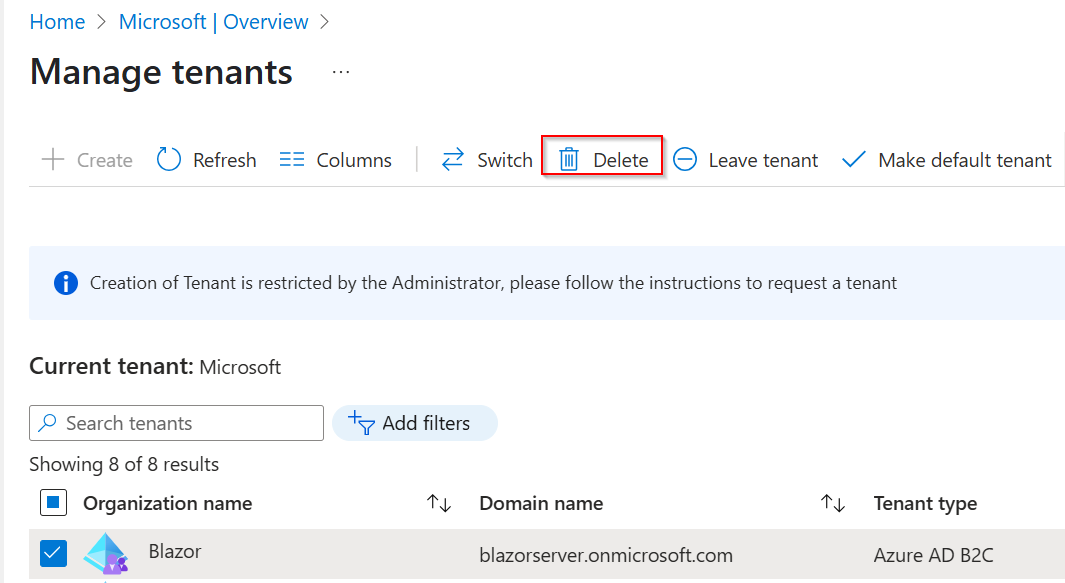
Task: Click the Refresh toolbar label
Action: click(x=225, y=160)
